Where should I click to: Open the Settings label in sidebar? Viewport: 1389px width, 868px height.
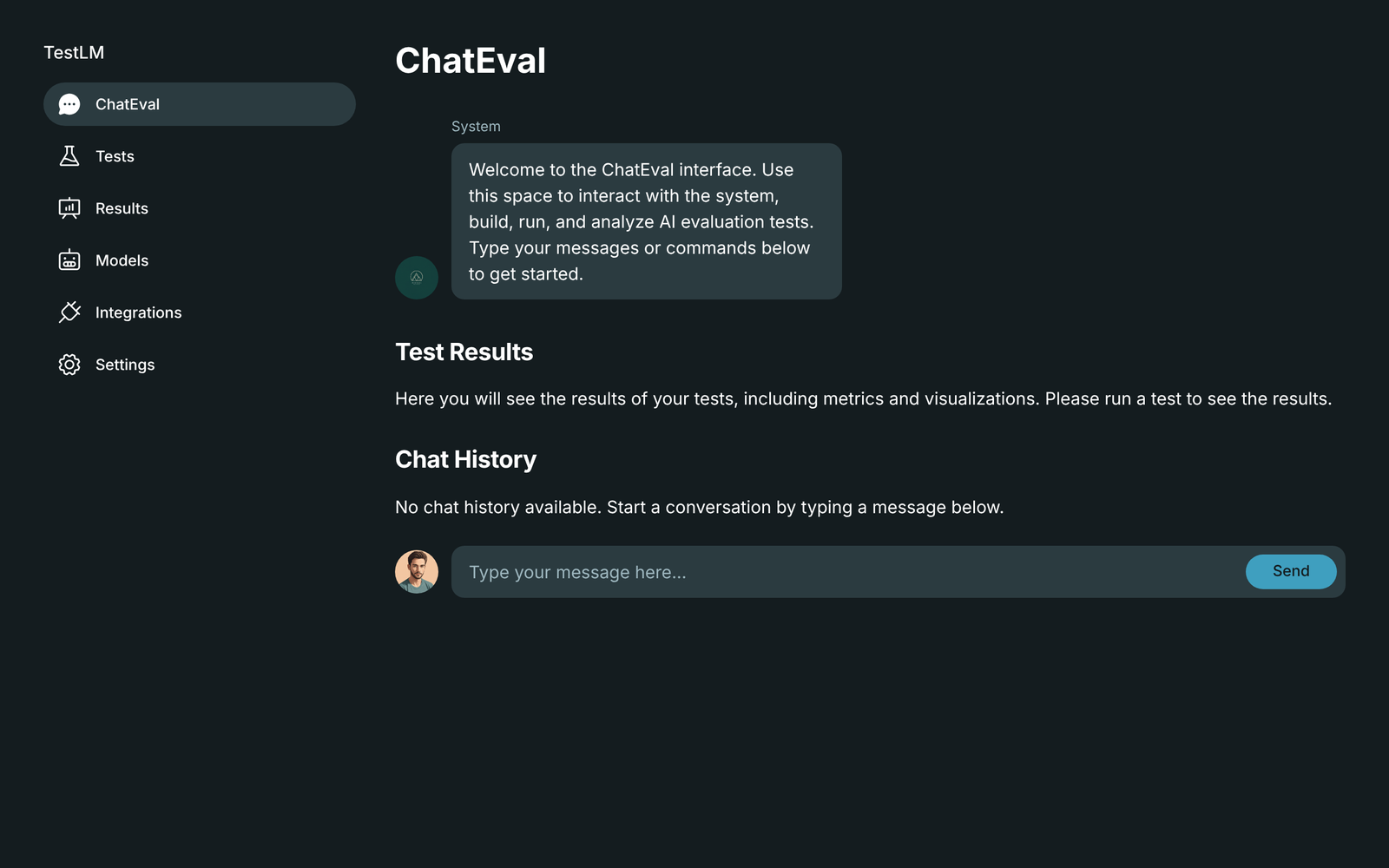pyautogui.click(x=125, y=365)
